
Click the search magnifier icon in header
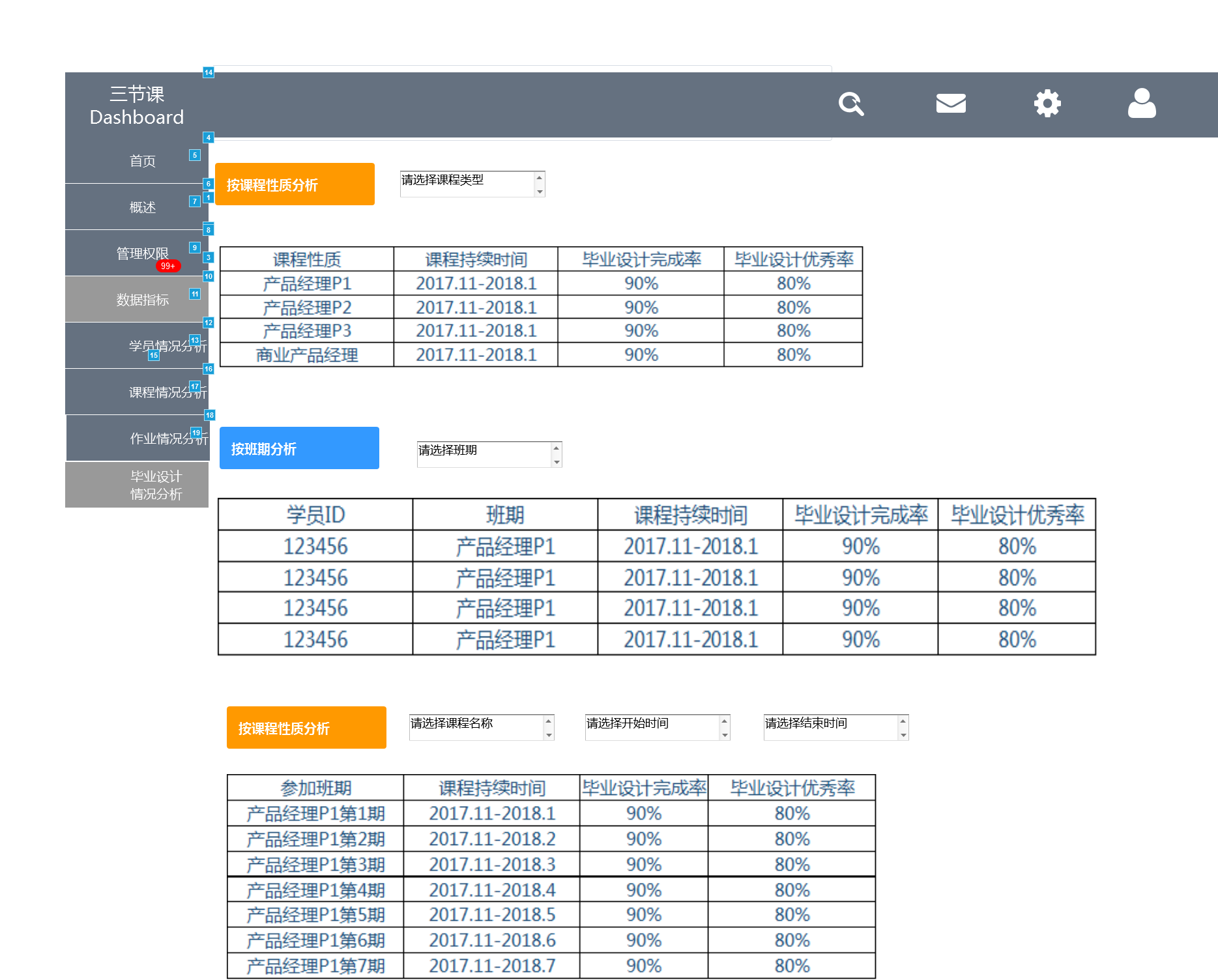(x=851, y=104)
